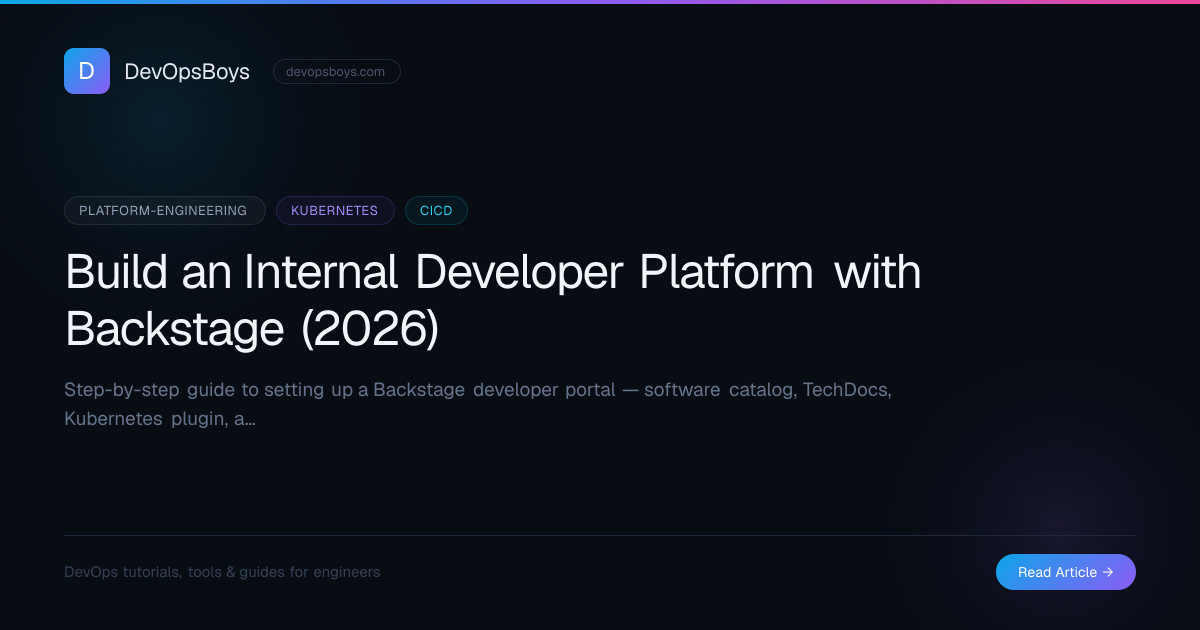Image resolution: width=1200 pixels, height=630 pixels.
Task: Click the step-by-step guide description text
Action: (x=478, y=404)
